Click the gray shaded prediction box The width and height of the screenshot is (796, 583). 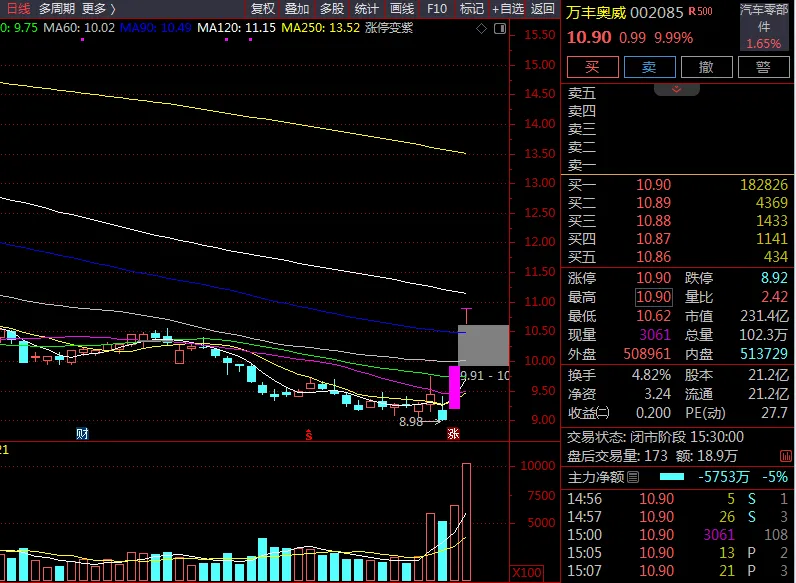(x=483, y=345)
